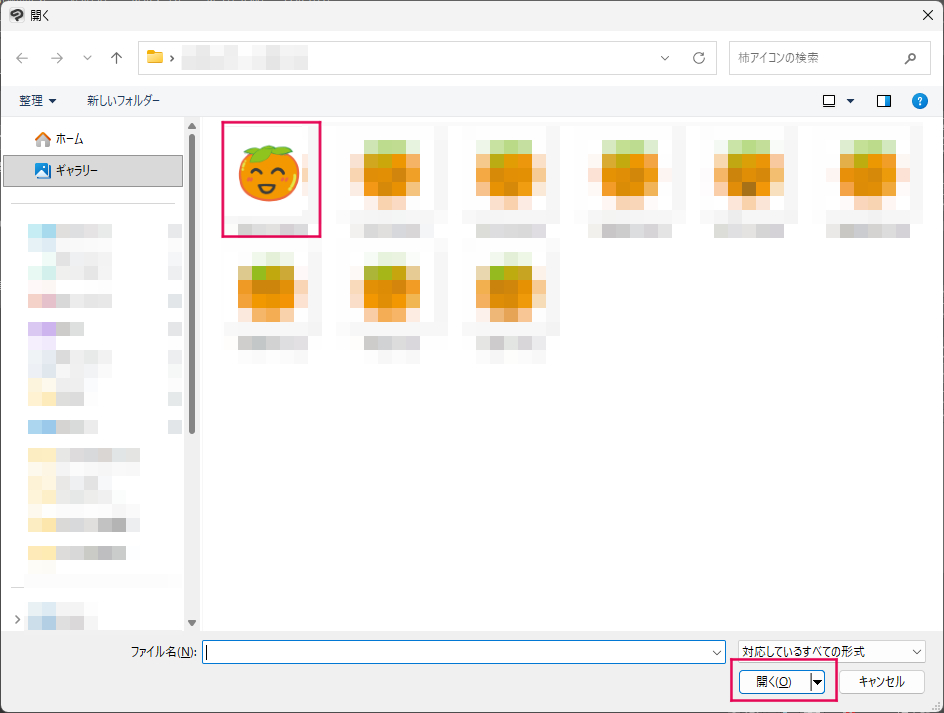Expand the file name history dropdown
Screen dimensions: 944x713
(716, 652)
